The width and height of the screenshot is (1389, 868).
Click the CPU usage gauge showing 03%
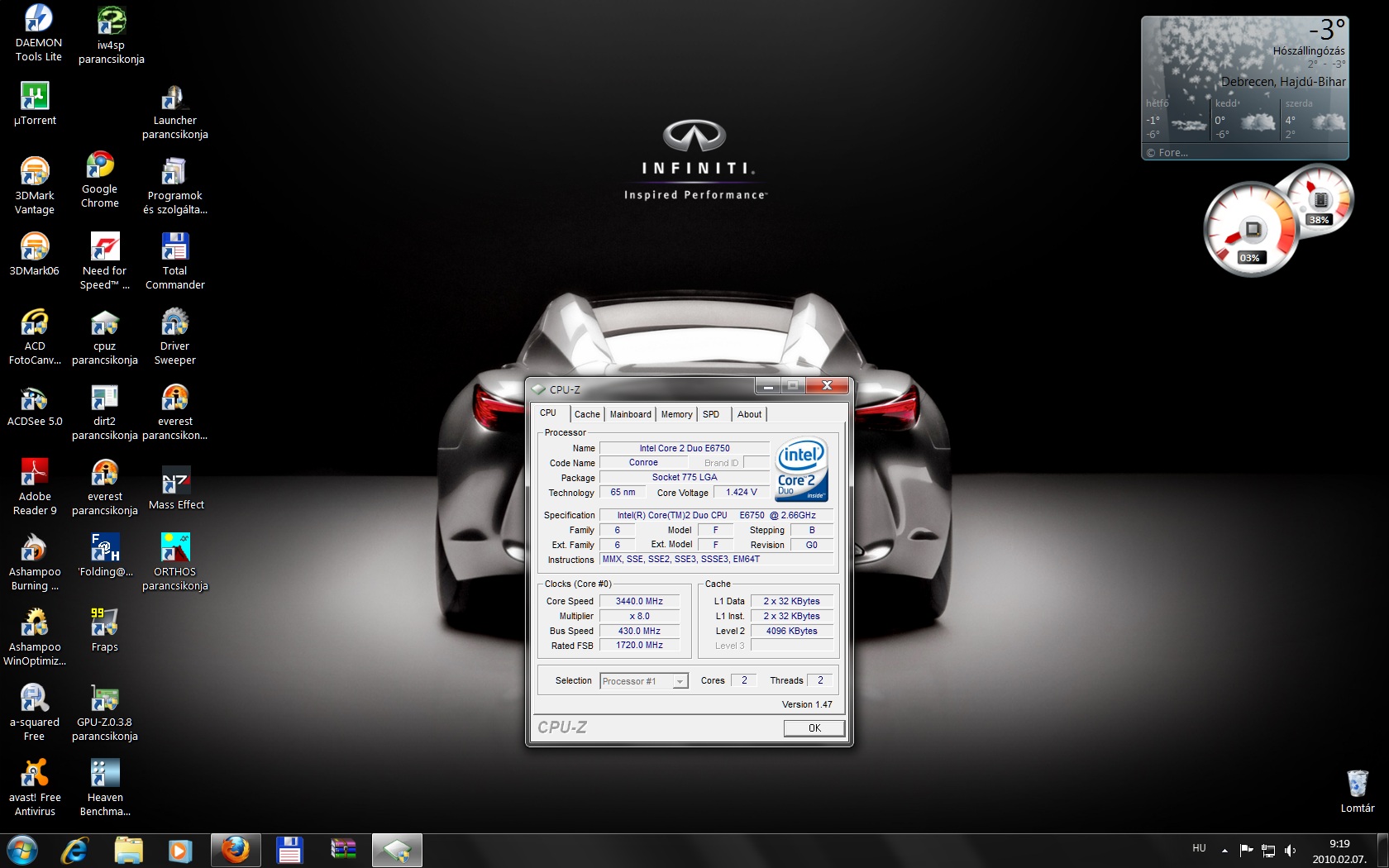[x=1250, y=230]
